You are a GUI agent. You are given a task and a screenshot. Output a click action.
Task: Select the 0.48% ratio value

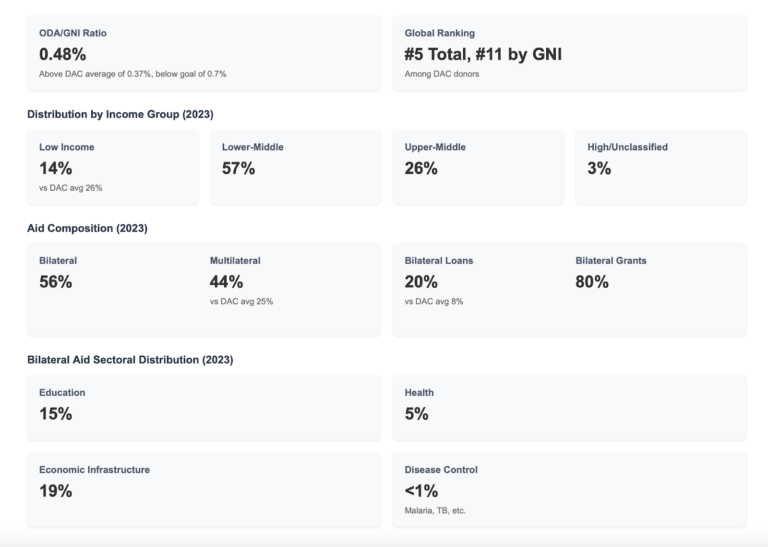click(x=63, y=54)
